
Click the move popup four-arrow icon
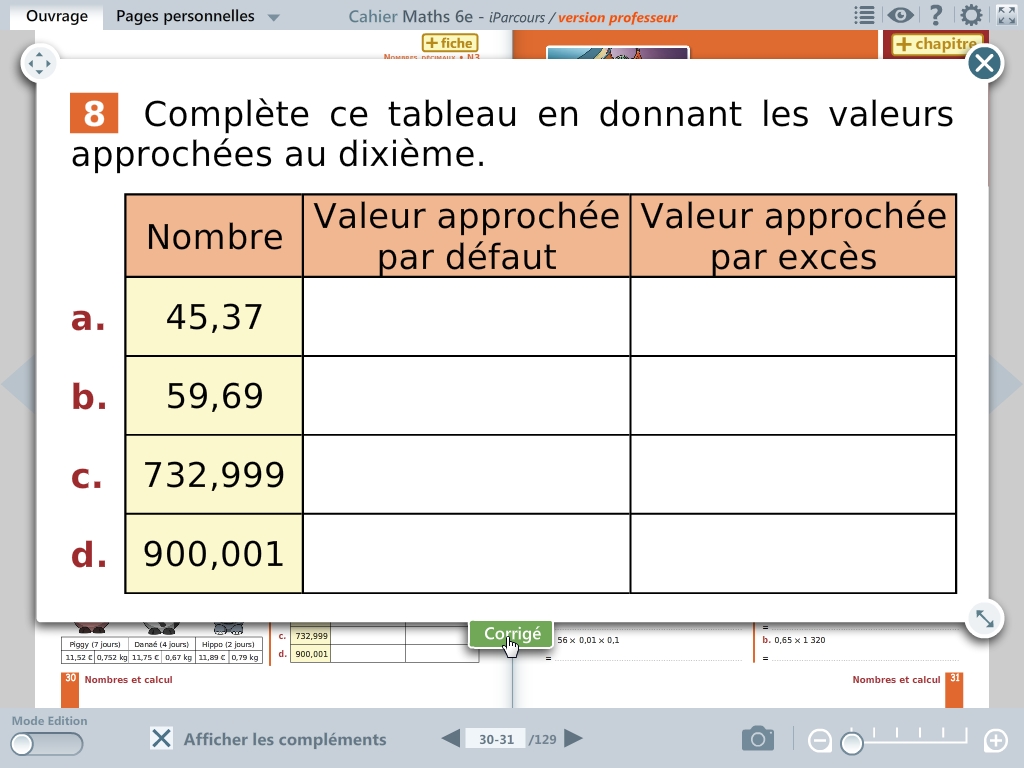tap(39, 64)
